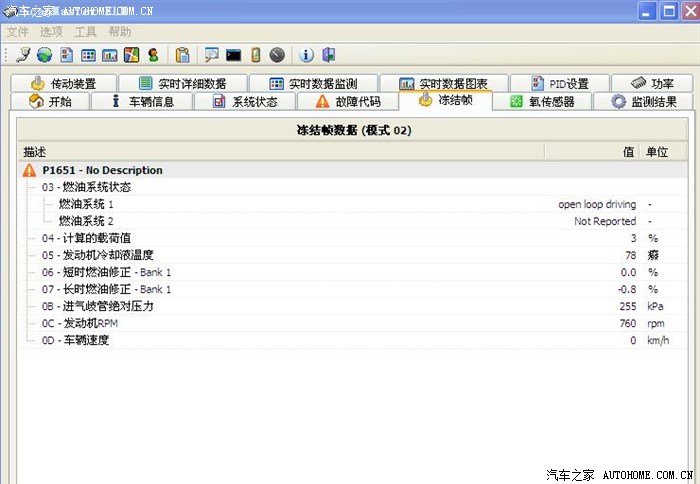Click the exit door toolbar icon
This screenshot has height=484, width=700.
tap(328, 55)
